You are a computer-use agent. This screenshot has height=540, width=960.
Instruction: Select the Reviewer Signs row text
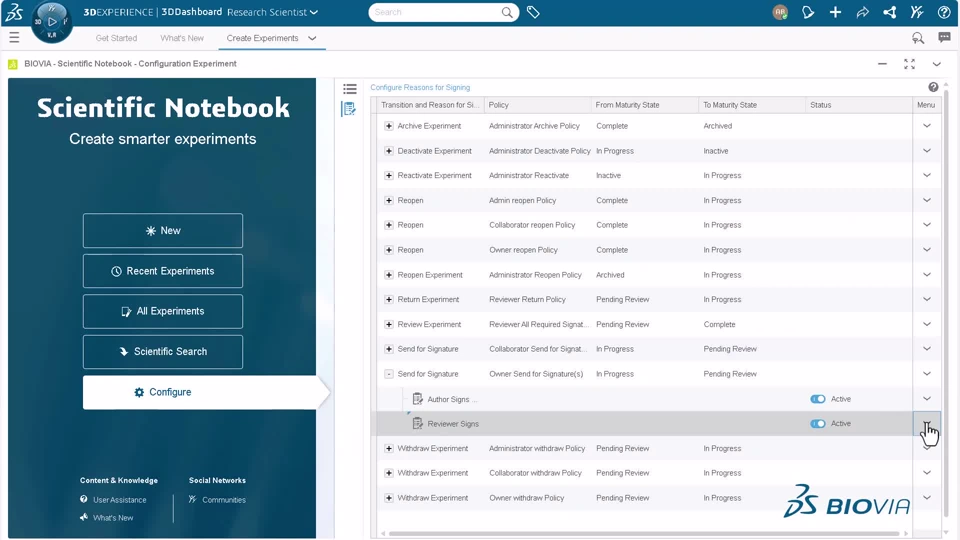(453, 424)
